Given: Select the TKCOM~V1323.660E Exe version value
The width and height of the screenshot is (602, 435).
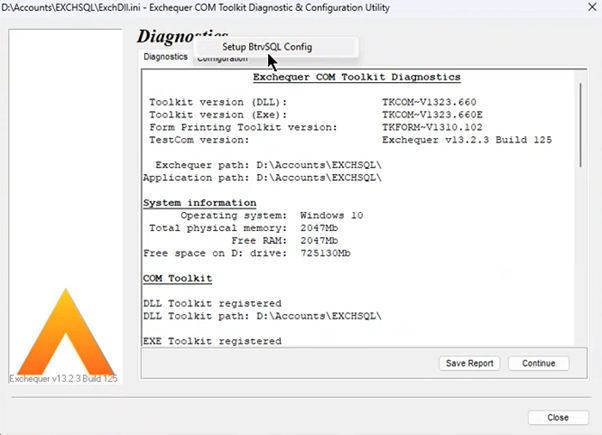Looking at the screenshot, I should coord(432,115).
